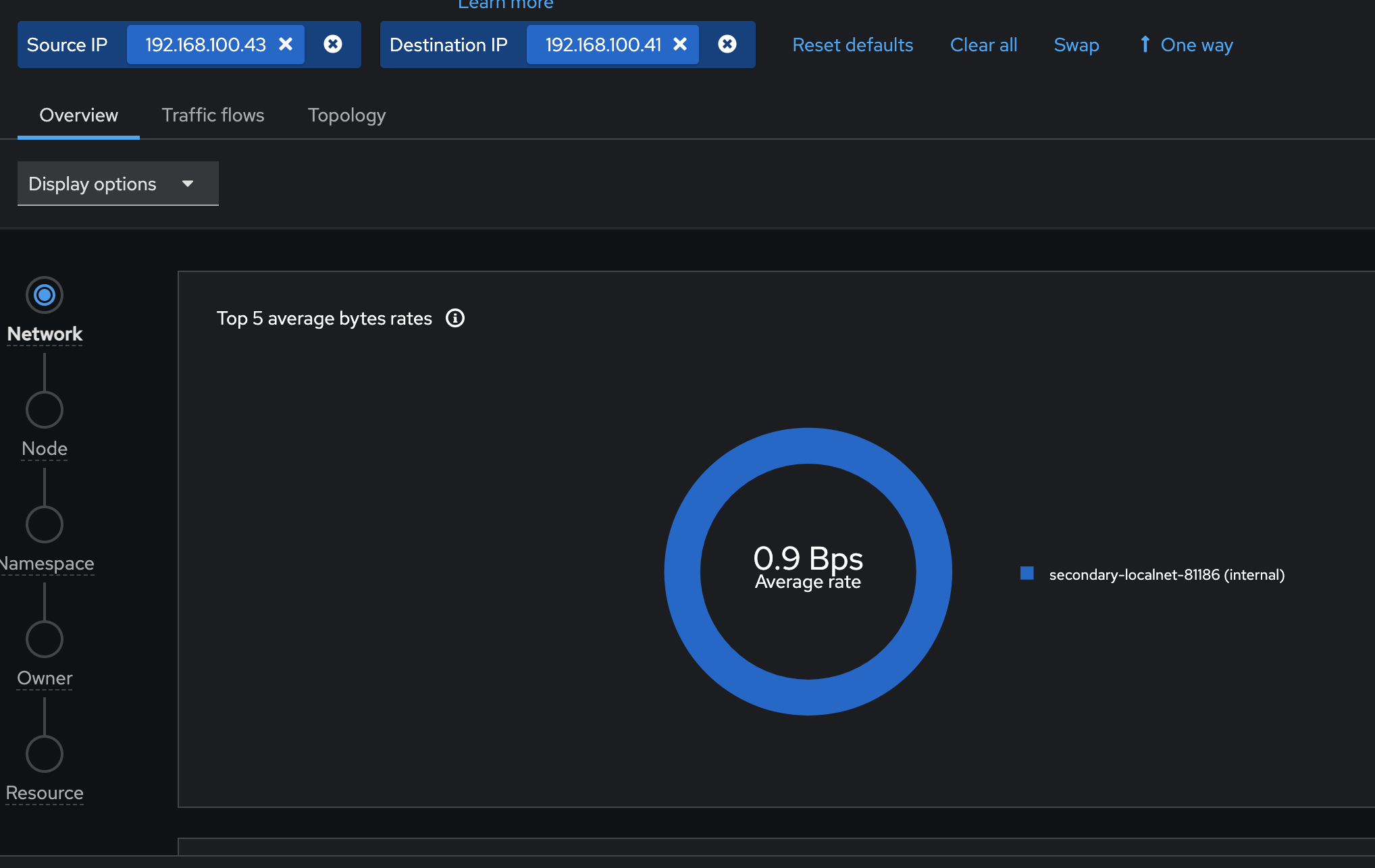Image resolution: width=1375 pixels, height=868 pixels.
Task: Click info icon beside Top 5 average bytes rates
Action: point(455,318)
